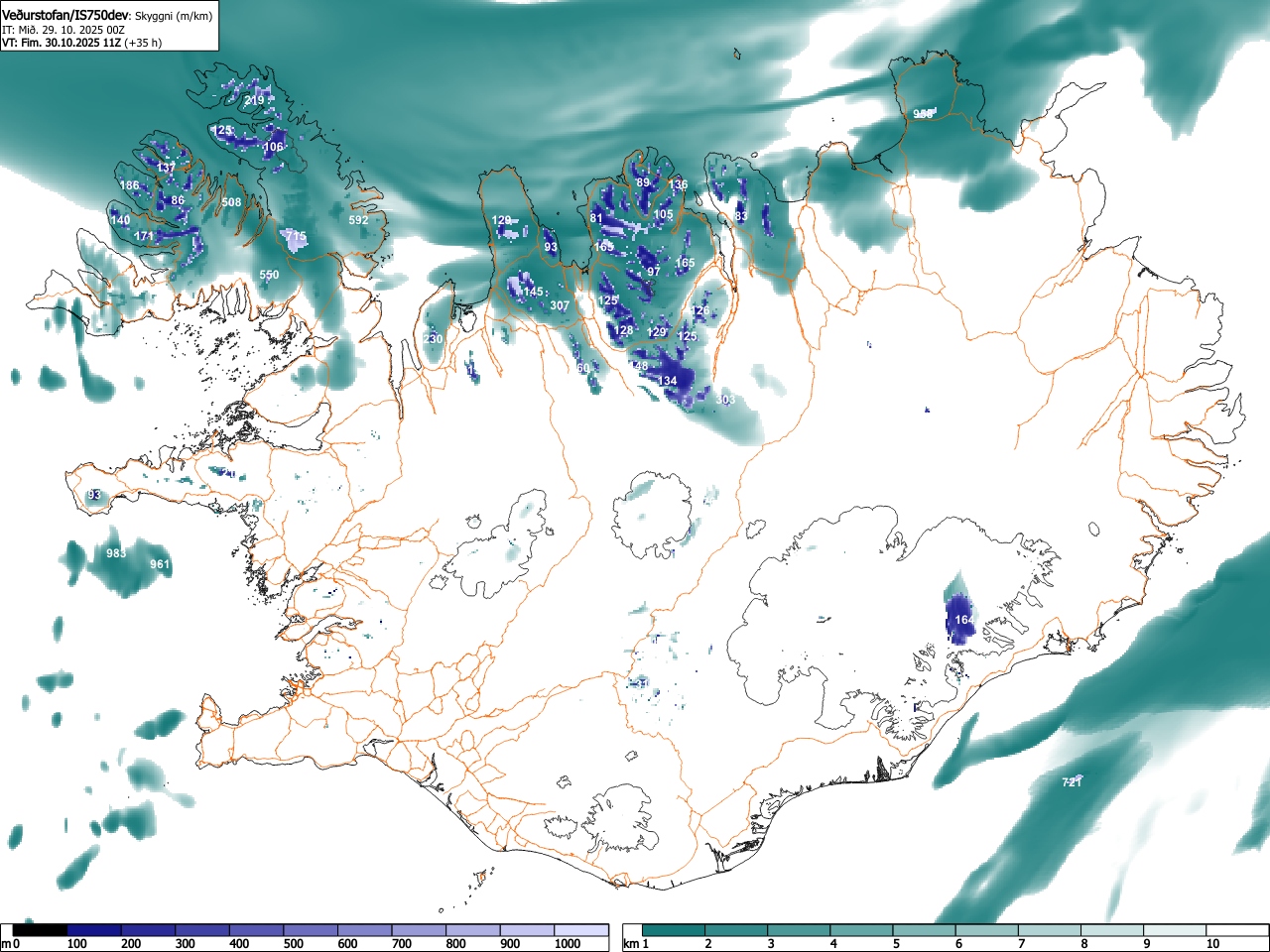Click the value 164 on the glacier
The width and height of the screenshot is (1270, 952).
pos(963,620)
